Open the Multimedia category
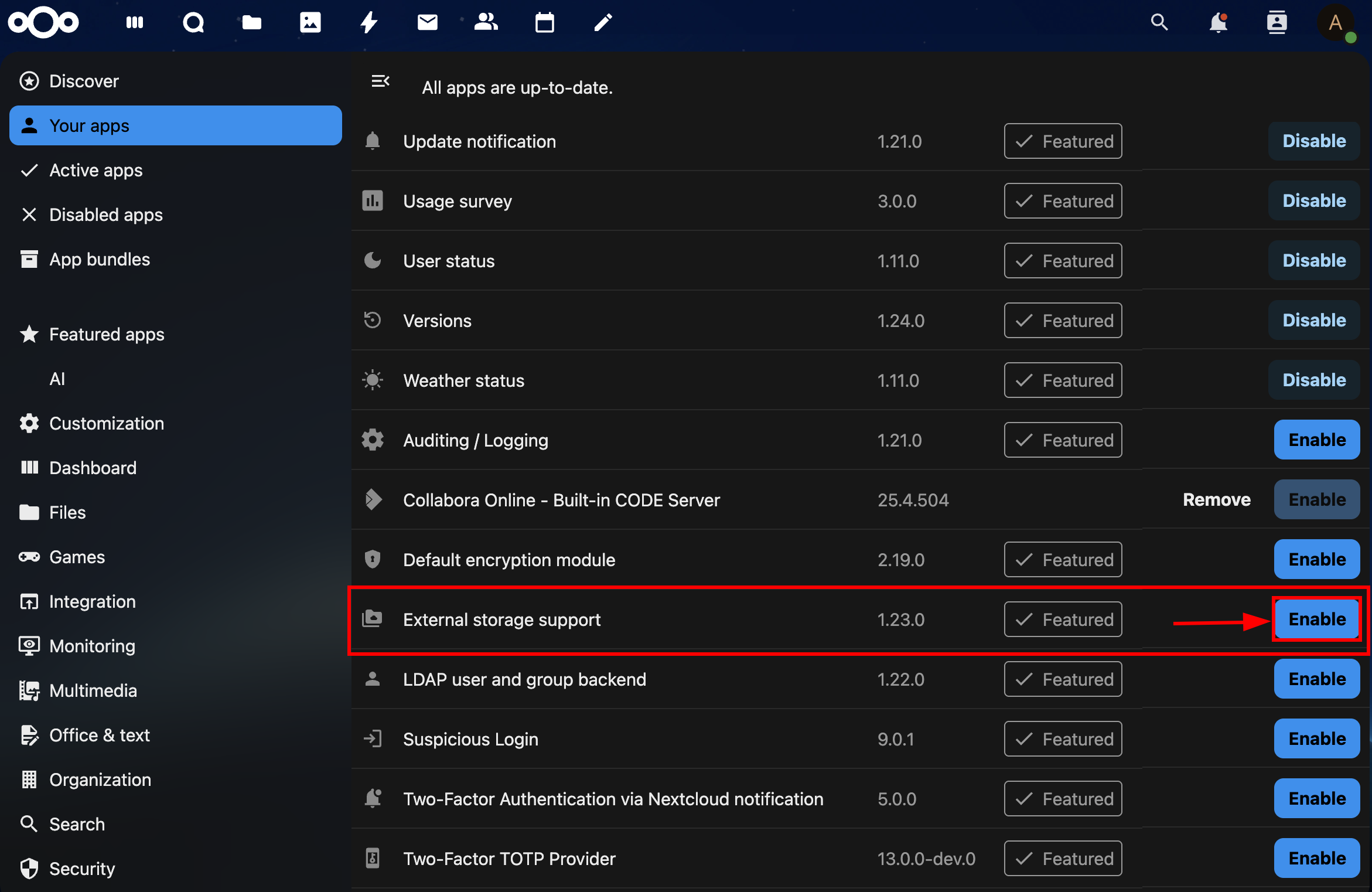1372x892 pixels. point(176,690)
